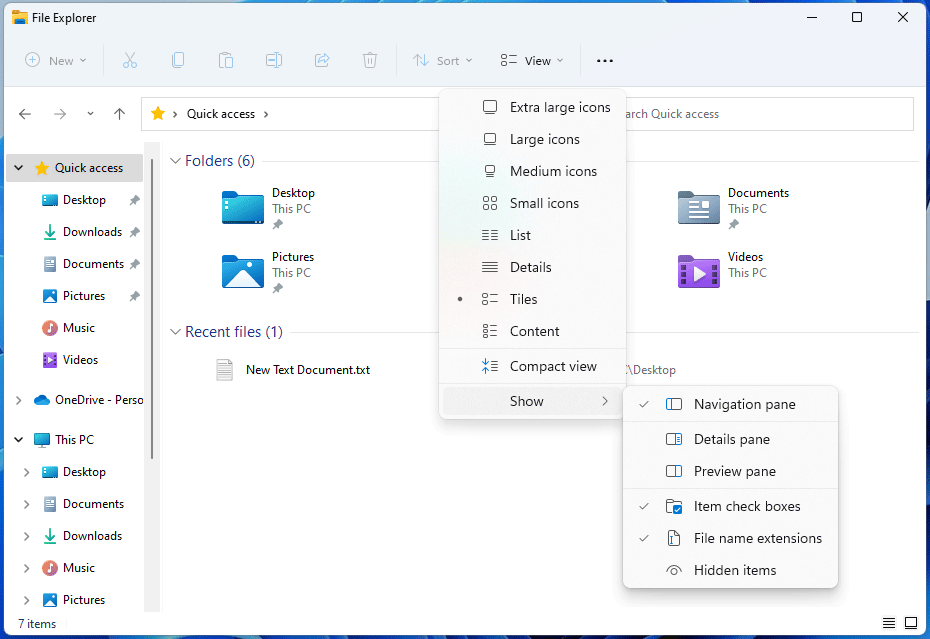Viewport: 930px width, 639px height.
Task: Toggle Item check boxes option
Action: (x=730, y=506)
